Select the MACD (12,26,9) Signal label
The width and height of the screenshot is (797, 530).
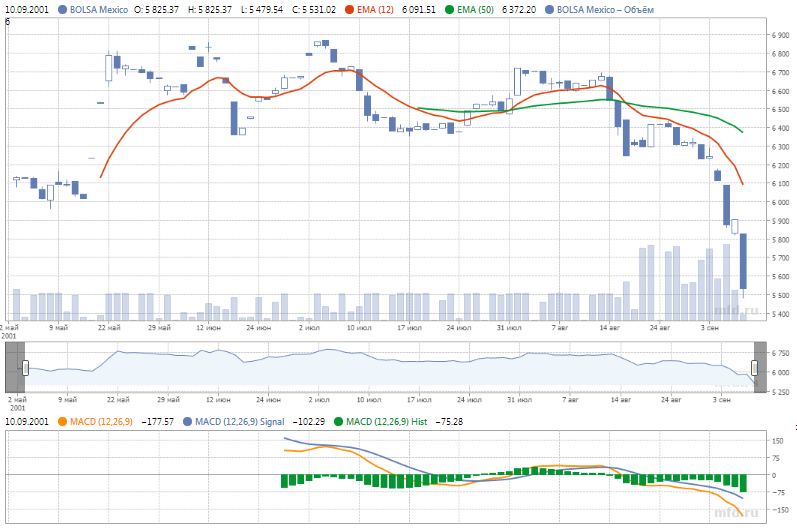tap(239, 422)
